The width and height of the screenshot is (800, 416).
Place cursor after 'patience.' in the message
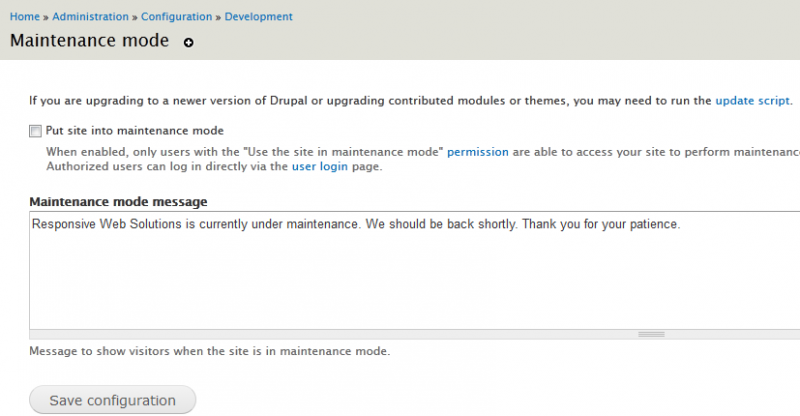tap(680, 224)
